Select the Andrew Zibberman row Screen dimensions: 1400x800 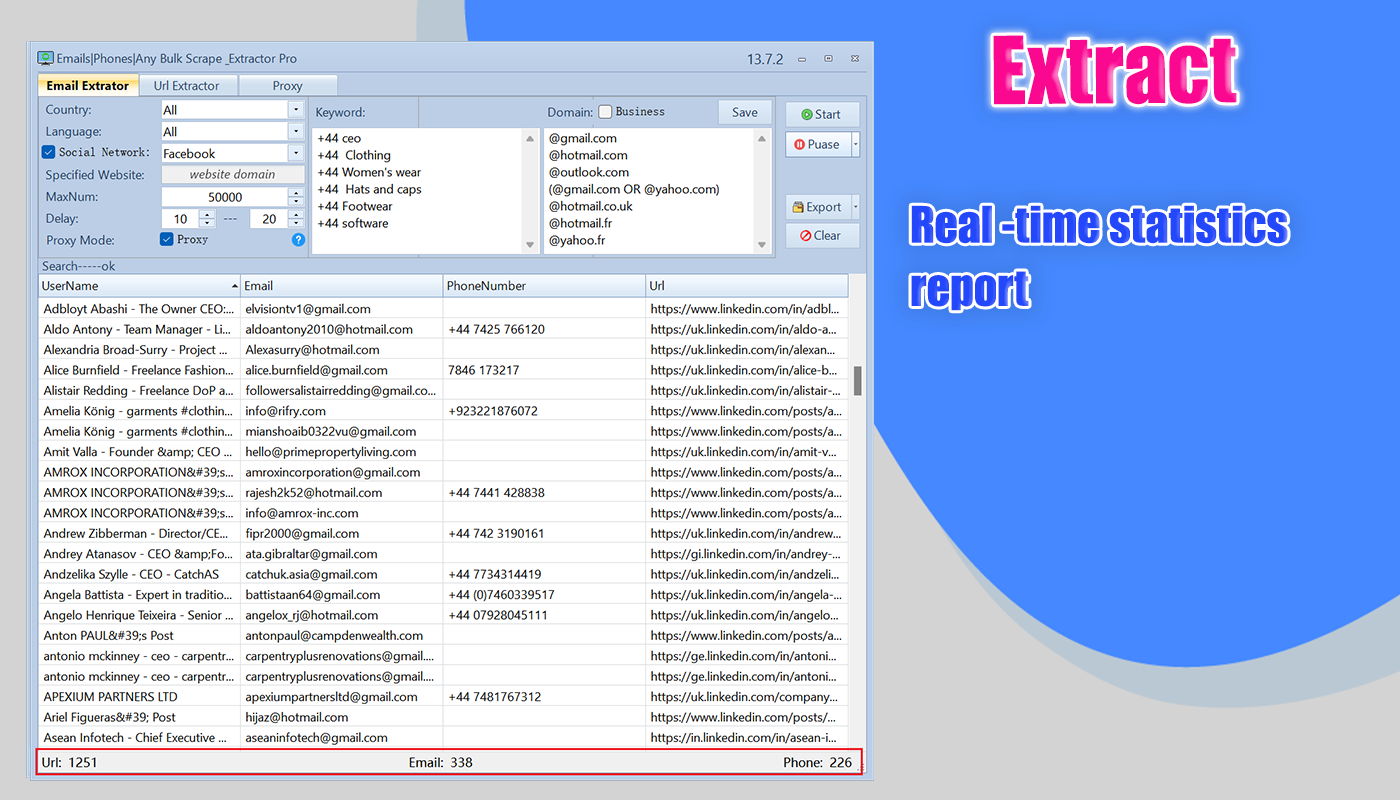tap(442, 533)
